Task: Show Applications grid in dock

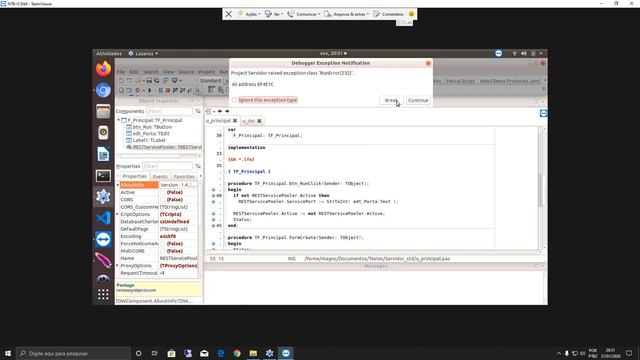Action: (x=103, y=294)
